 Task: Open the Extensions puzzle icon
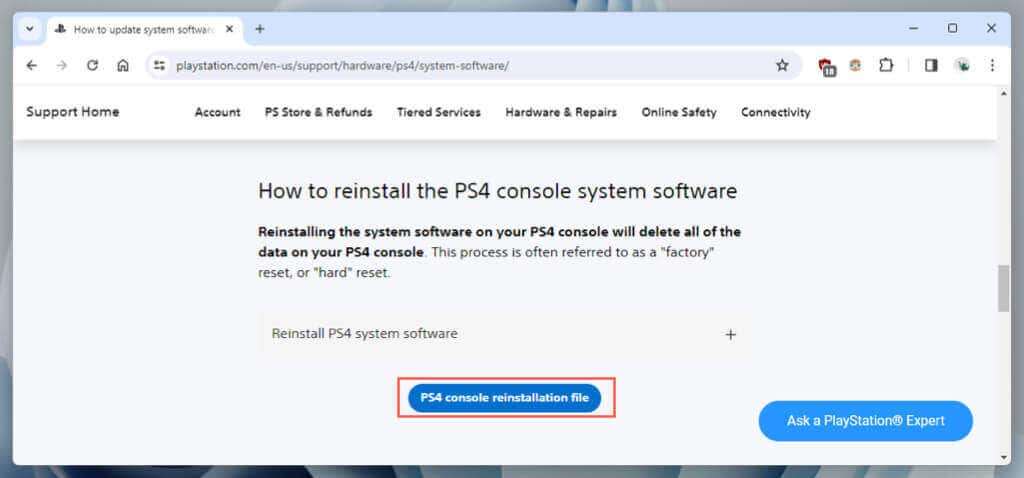[885, 65]
